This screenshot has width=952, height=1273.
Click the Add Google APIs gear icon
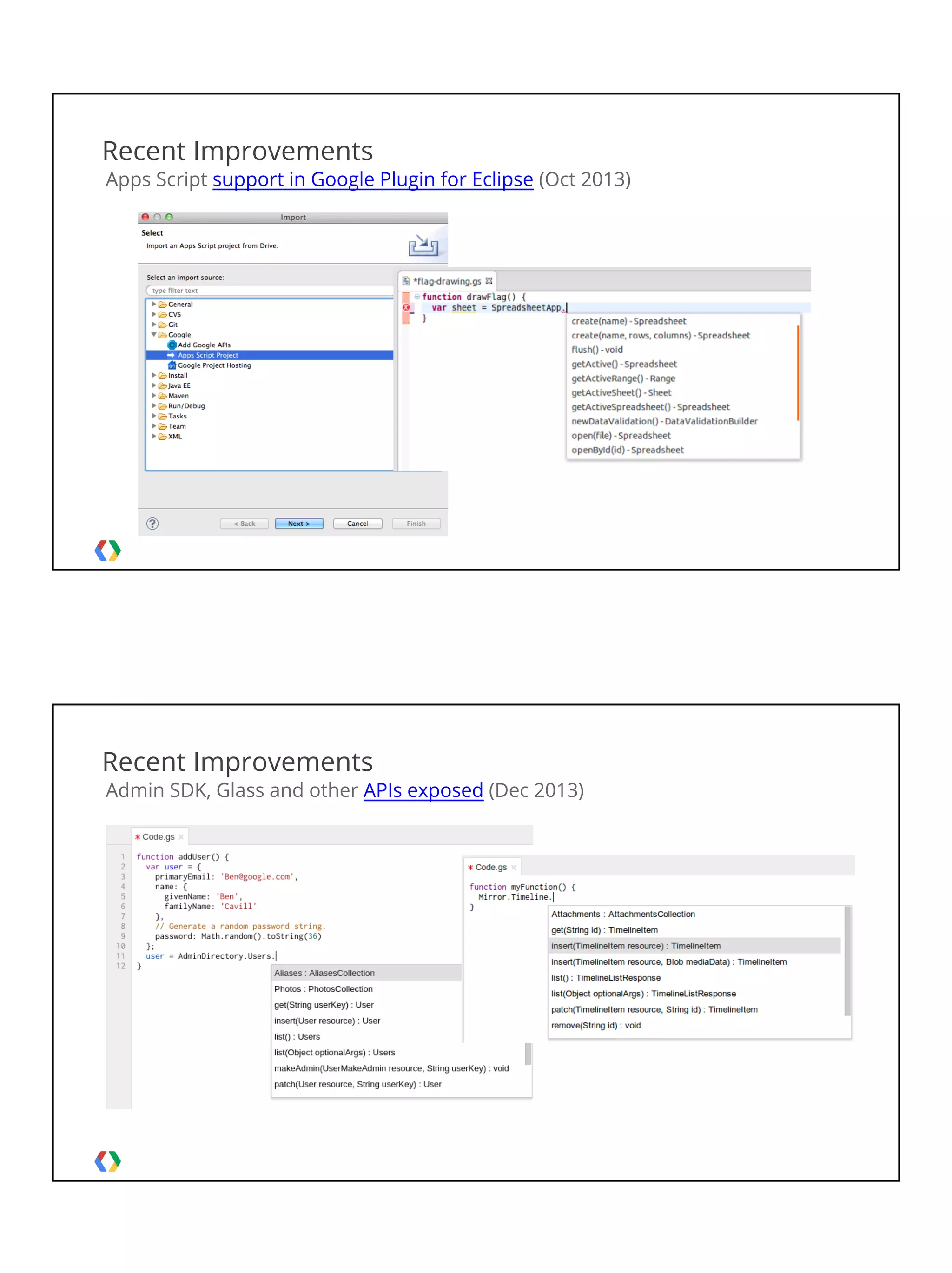tap(172, 345)
